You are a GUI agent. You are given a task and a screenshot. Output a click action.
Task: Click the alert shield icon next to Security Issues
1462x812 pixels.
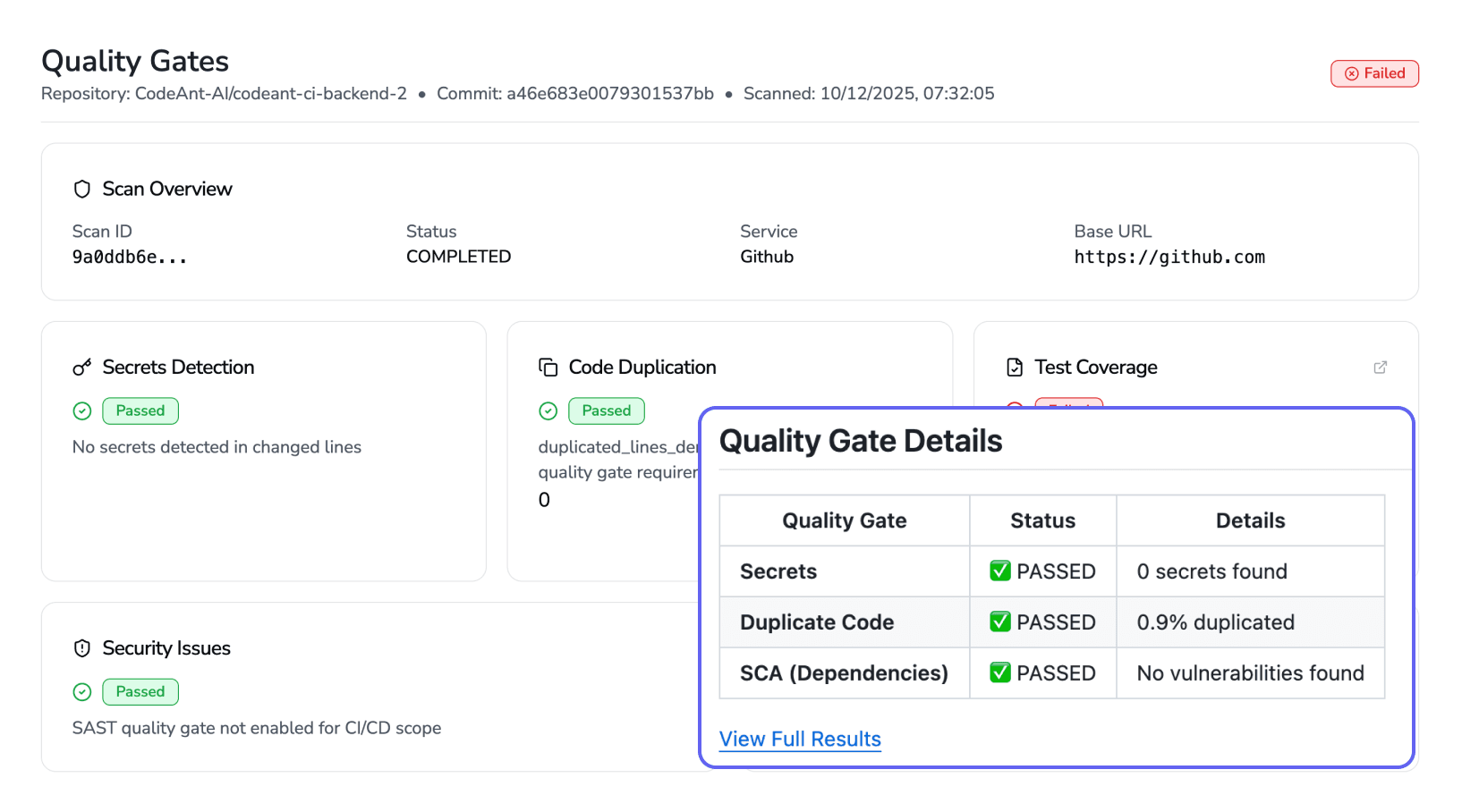82,648
